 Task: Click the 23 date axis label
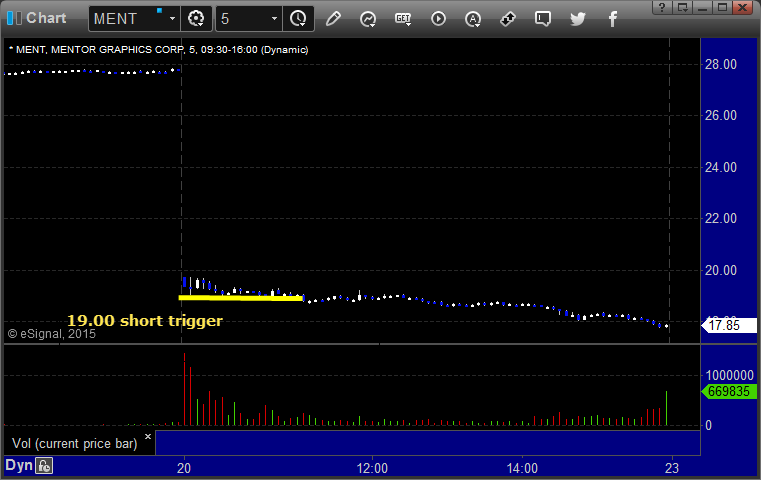click(672, 468)
